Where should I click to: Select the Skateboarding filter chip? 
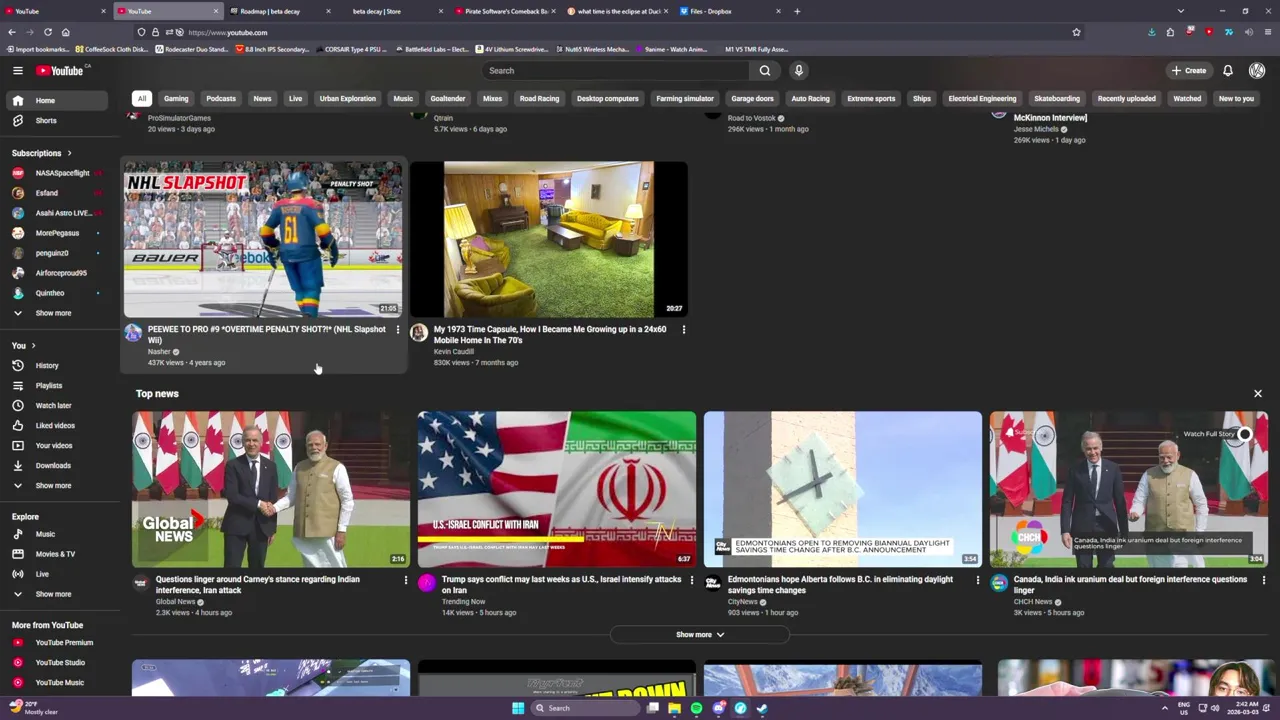coord(1057,99)
